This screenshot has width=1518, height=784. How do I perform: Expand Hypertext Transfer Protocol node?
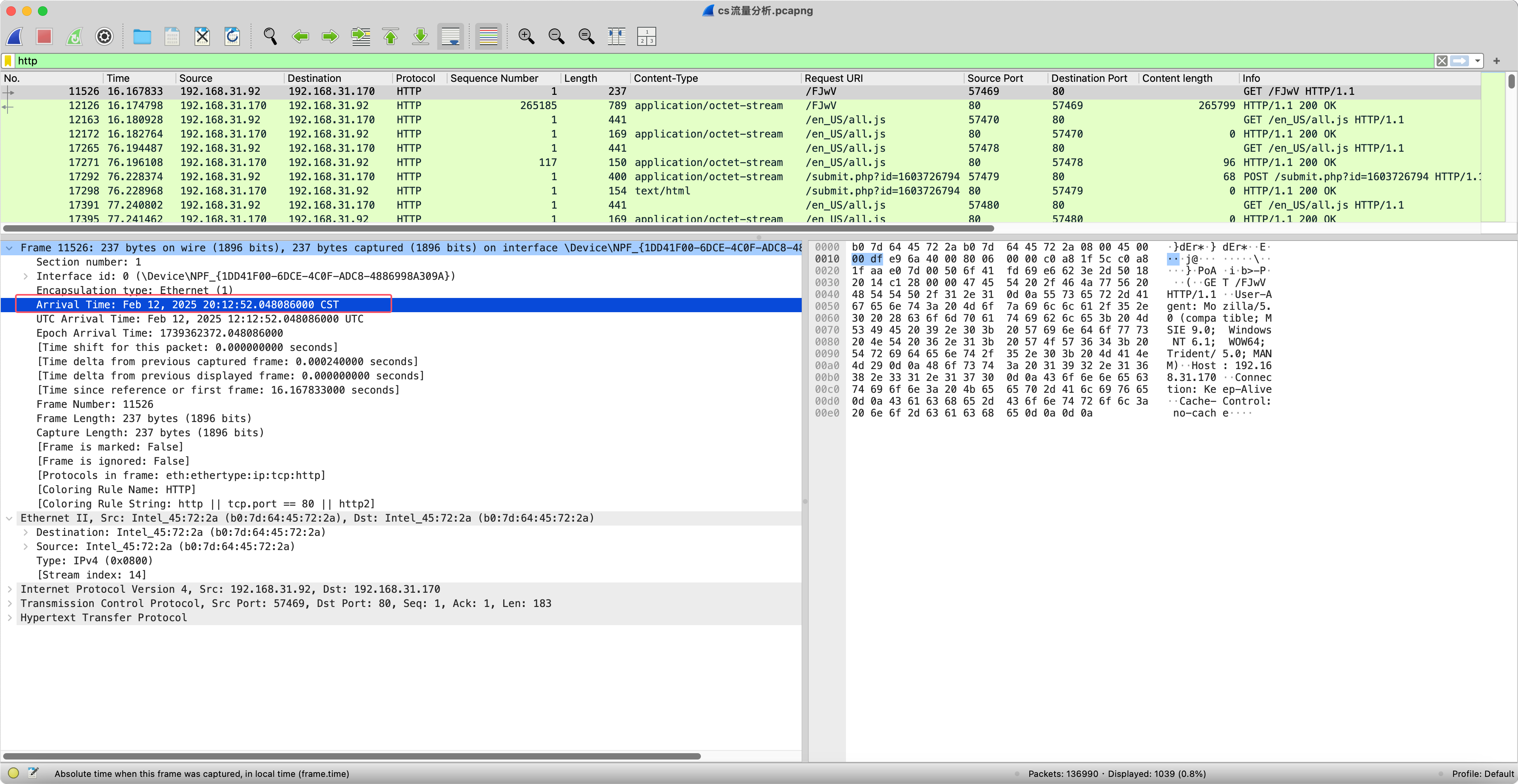[x=9, y=618]
